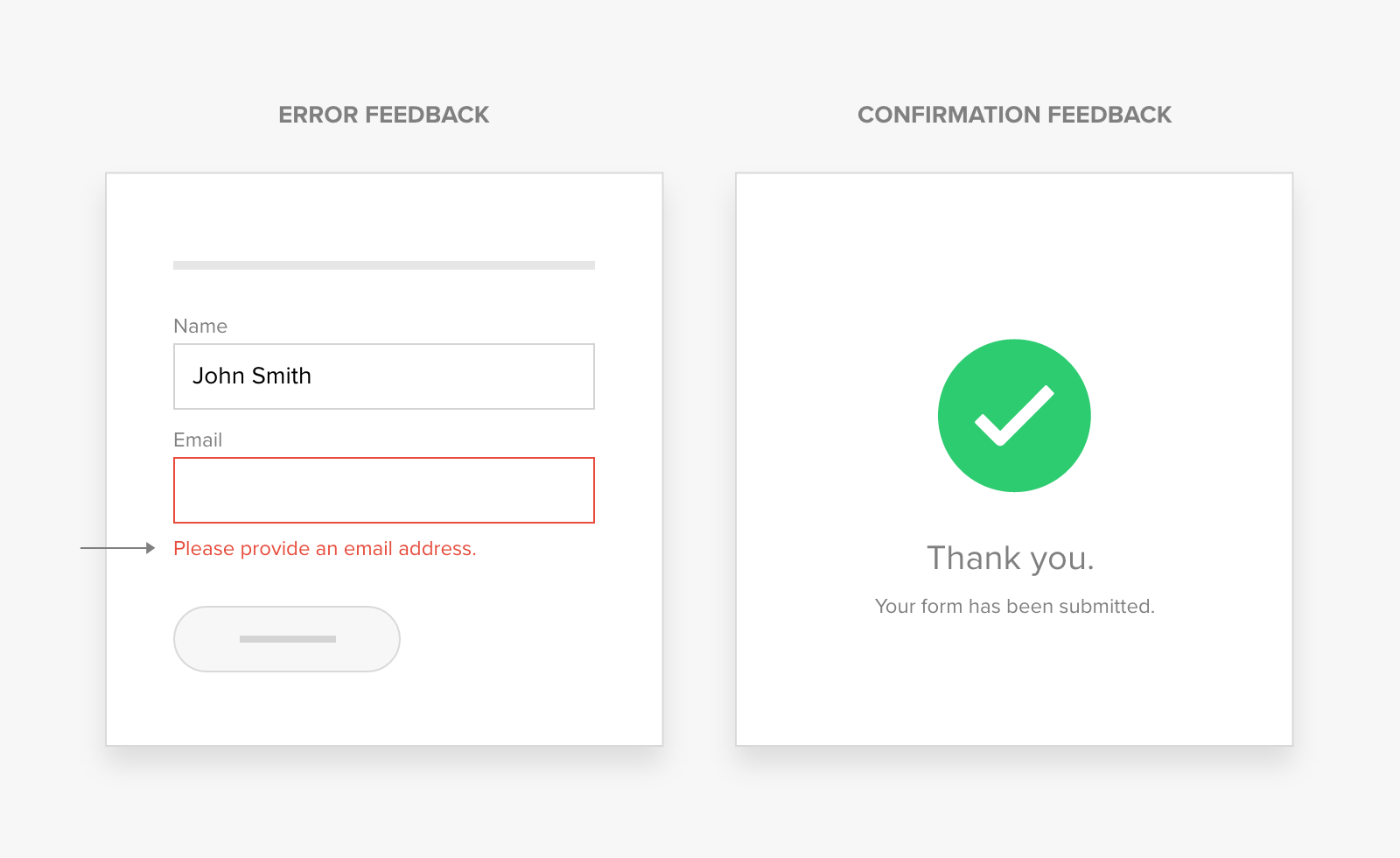
Task: Click the John Smith text
Action: [252, 376]
